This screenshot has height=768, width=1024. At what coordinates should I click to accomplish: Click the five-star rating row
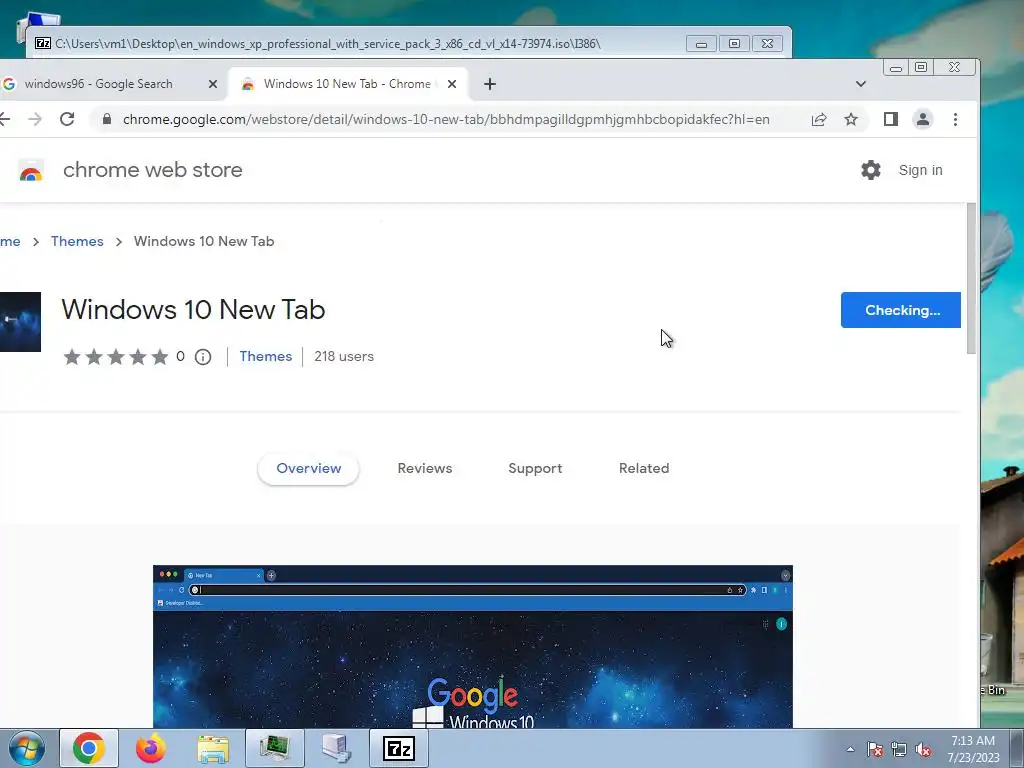click(x=116, y=357)
